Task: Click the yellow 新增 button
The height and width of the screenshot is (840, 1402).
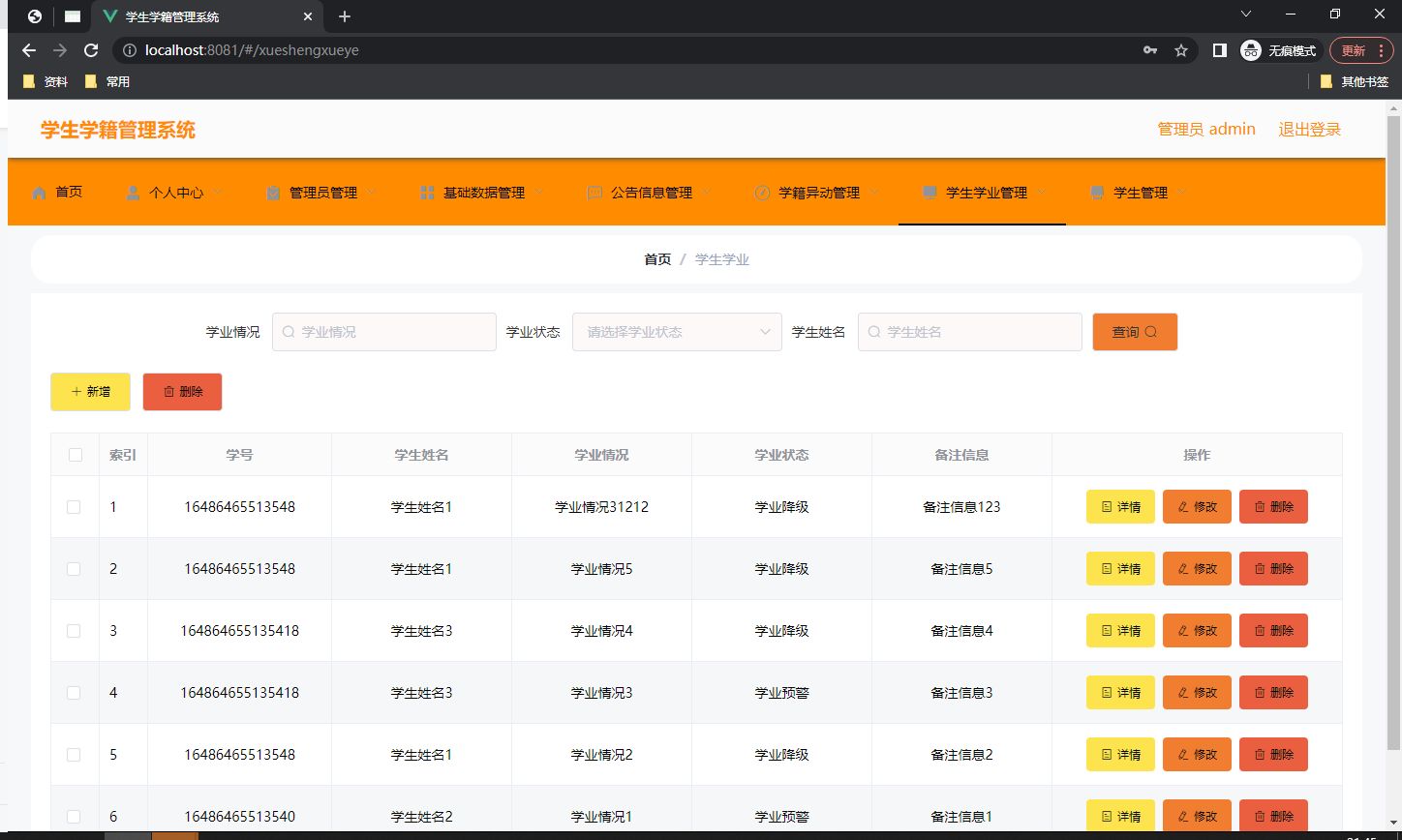Action: point(90,392)
